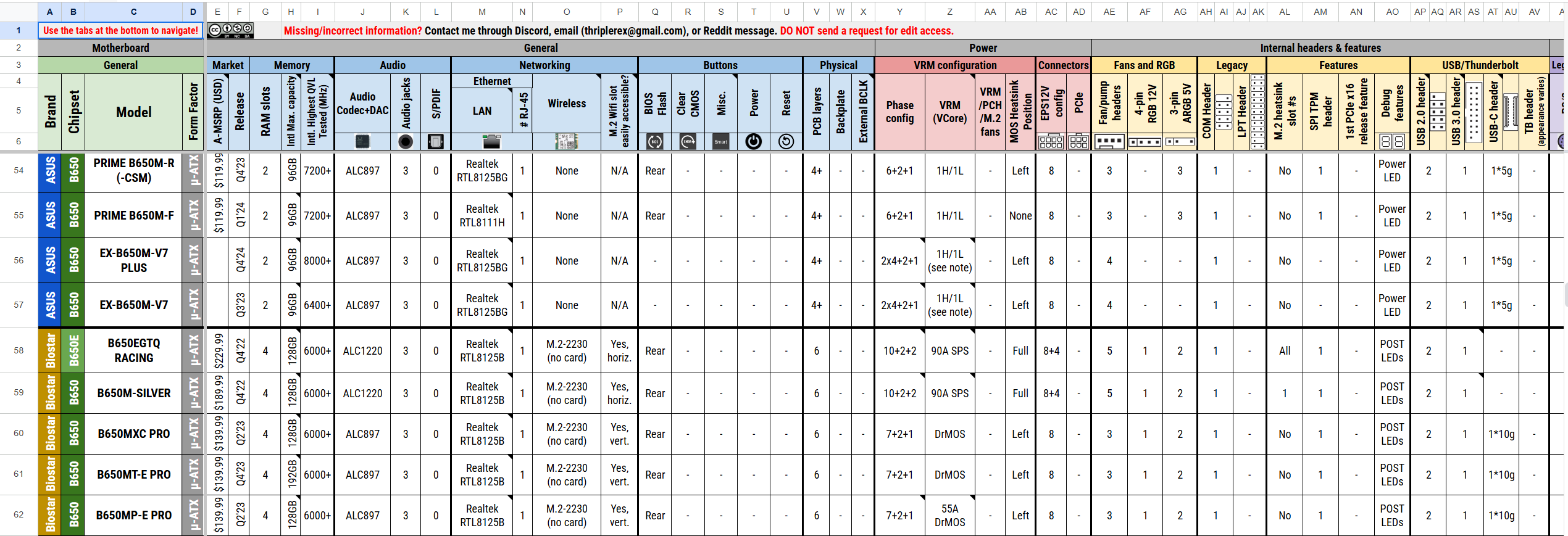Click the COM header pin diagram

point(1224,112)
